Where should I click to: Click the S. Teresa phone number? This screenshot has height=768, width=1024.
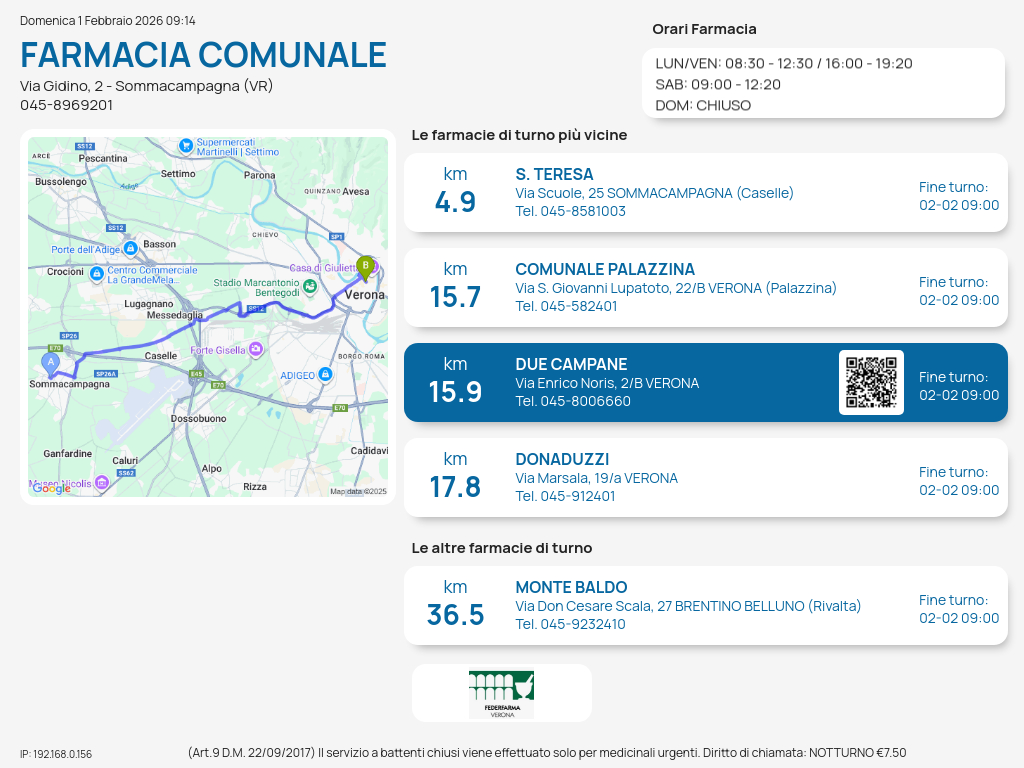coord(570,211)
